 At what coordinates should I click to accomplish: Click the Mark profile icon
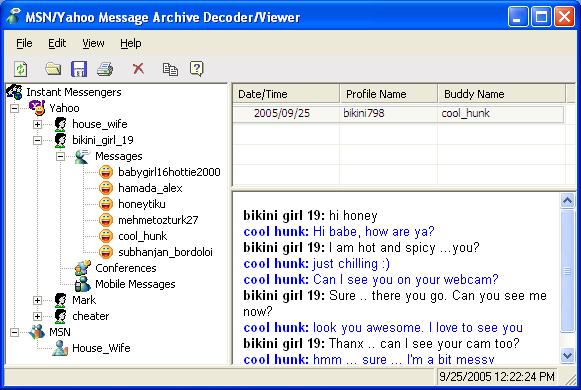[x=60, y=300]
